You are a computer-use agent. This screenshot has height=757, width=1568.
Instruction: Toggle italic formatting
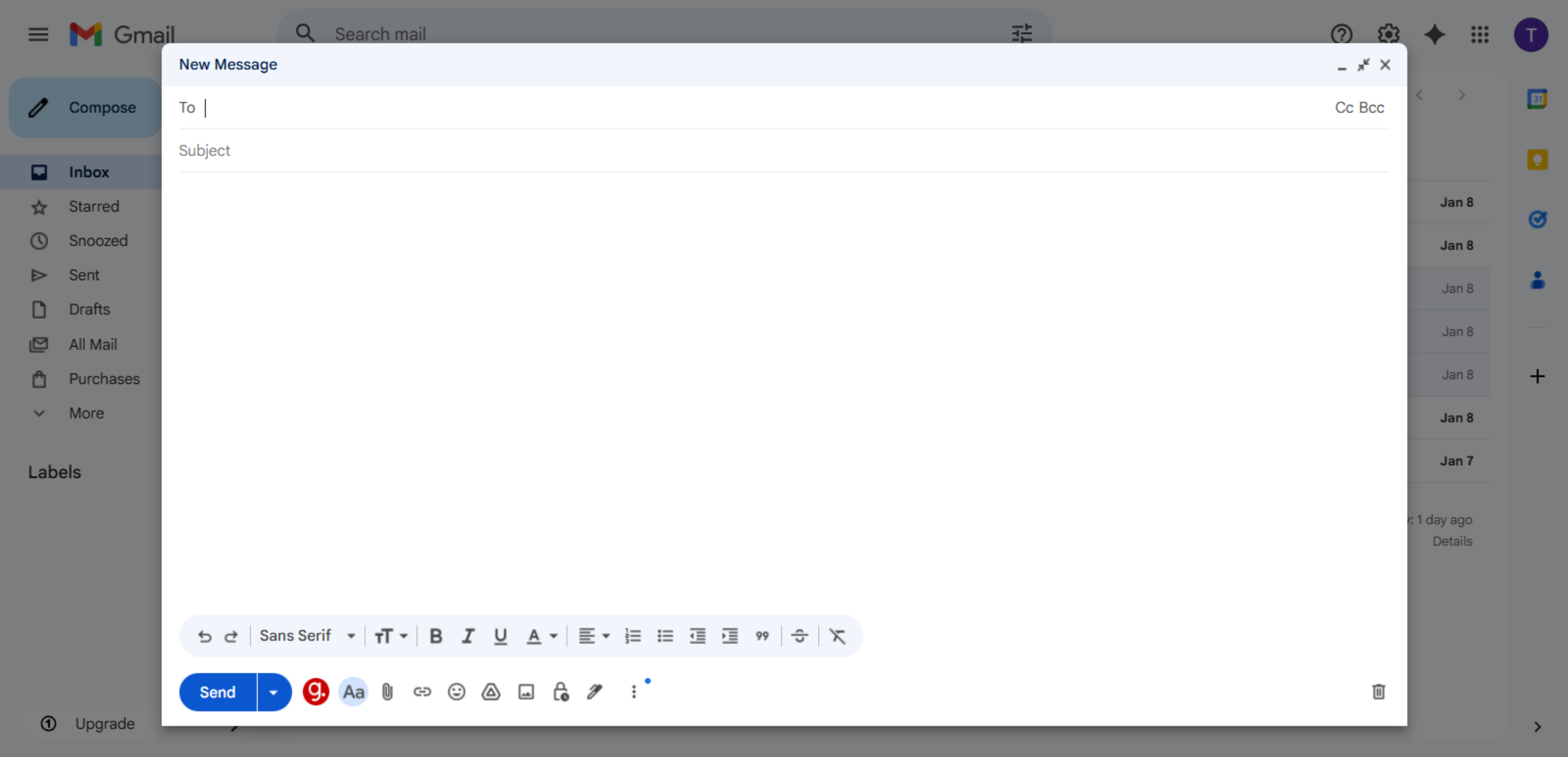468,636
